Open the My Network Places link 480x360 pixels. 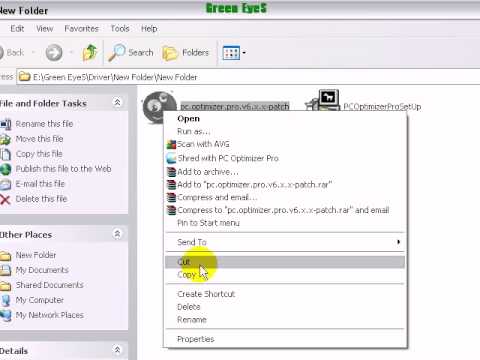50,315
